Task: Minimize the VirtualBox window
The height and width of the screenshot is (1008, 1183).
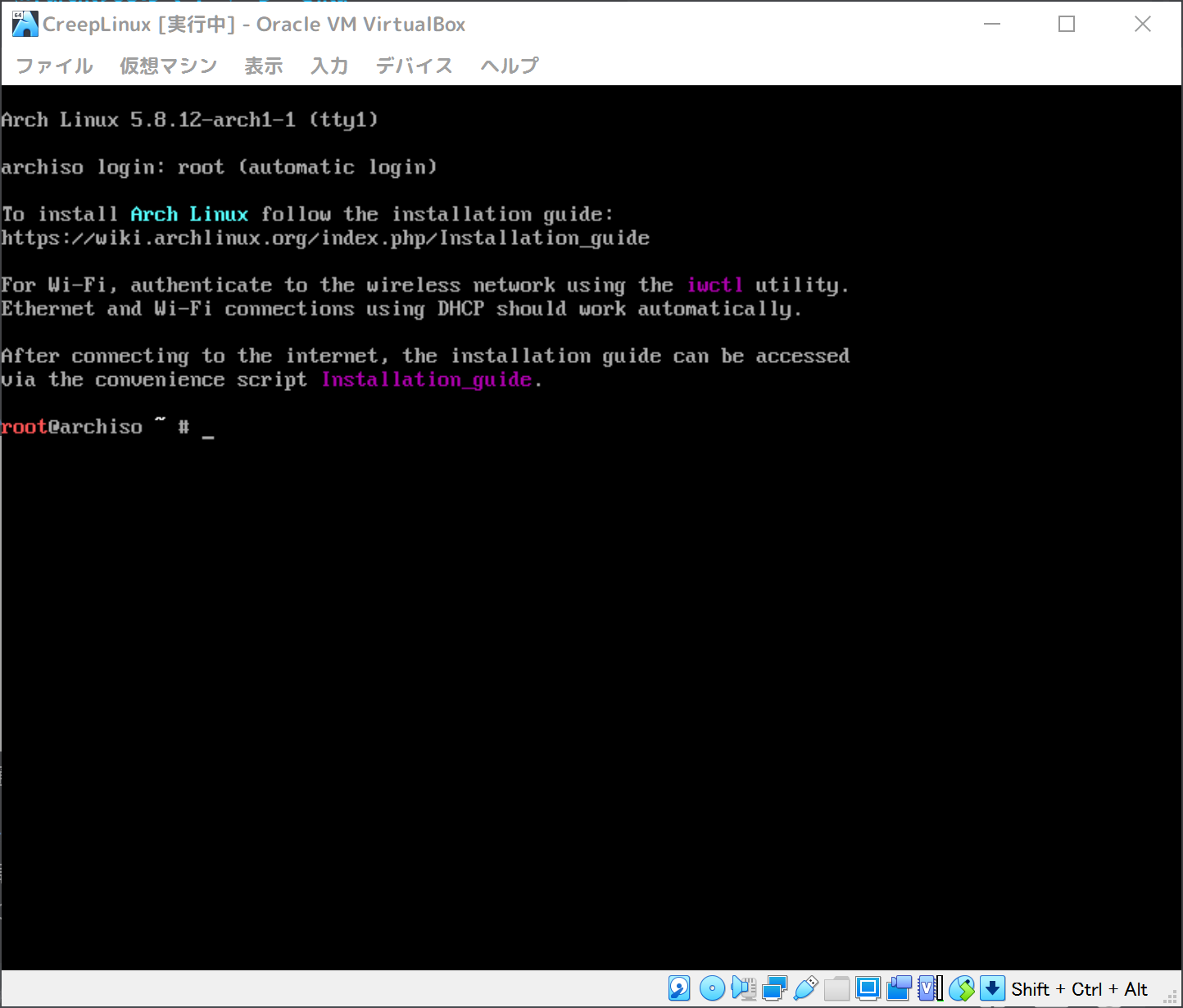Action: pyautogui.click(x=992, y=24)
